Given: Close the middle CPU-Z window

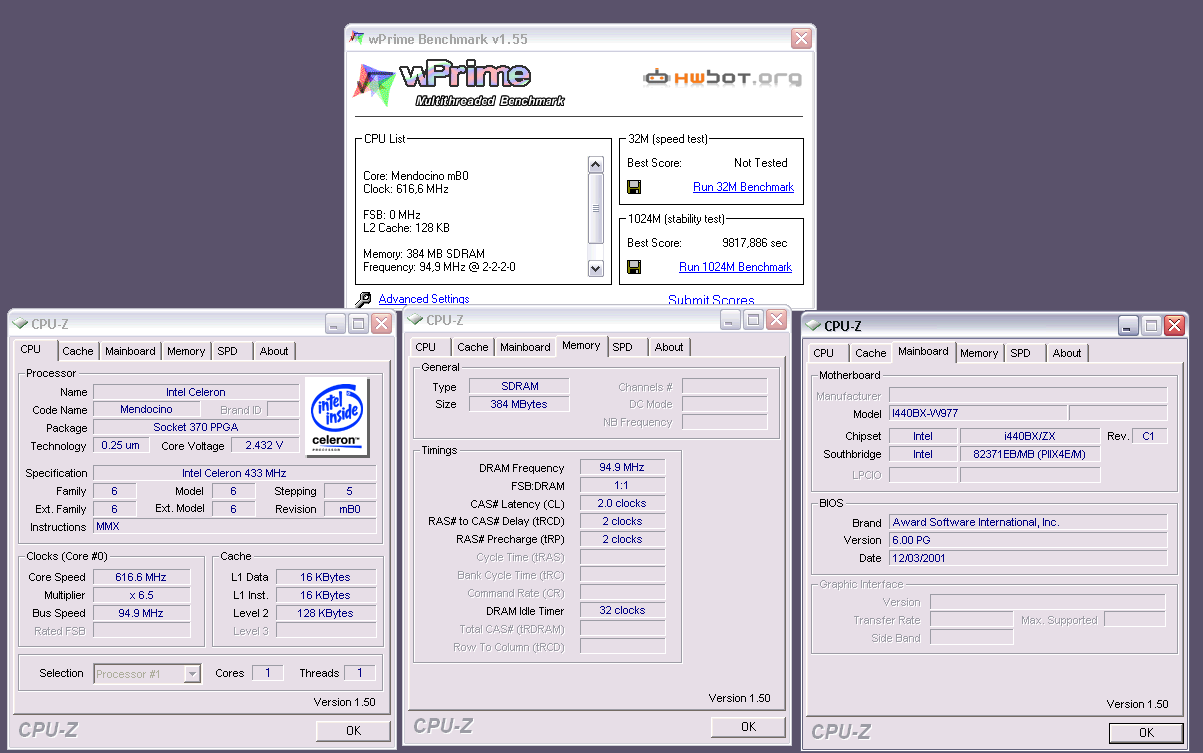Looking at the screenshot, I should (776, 320).
